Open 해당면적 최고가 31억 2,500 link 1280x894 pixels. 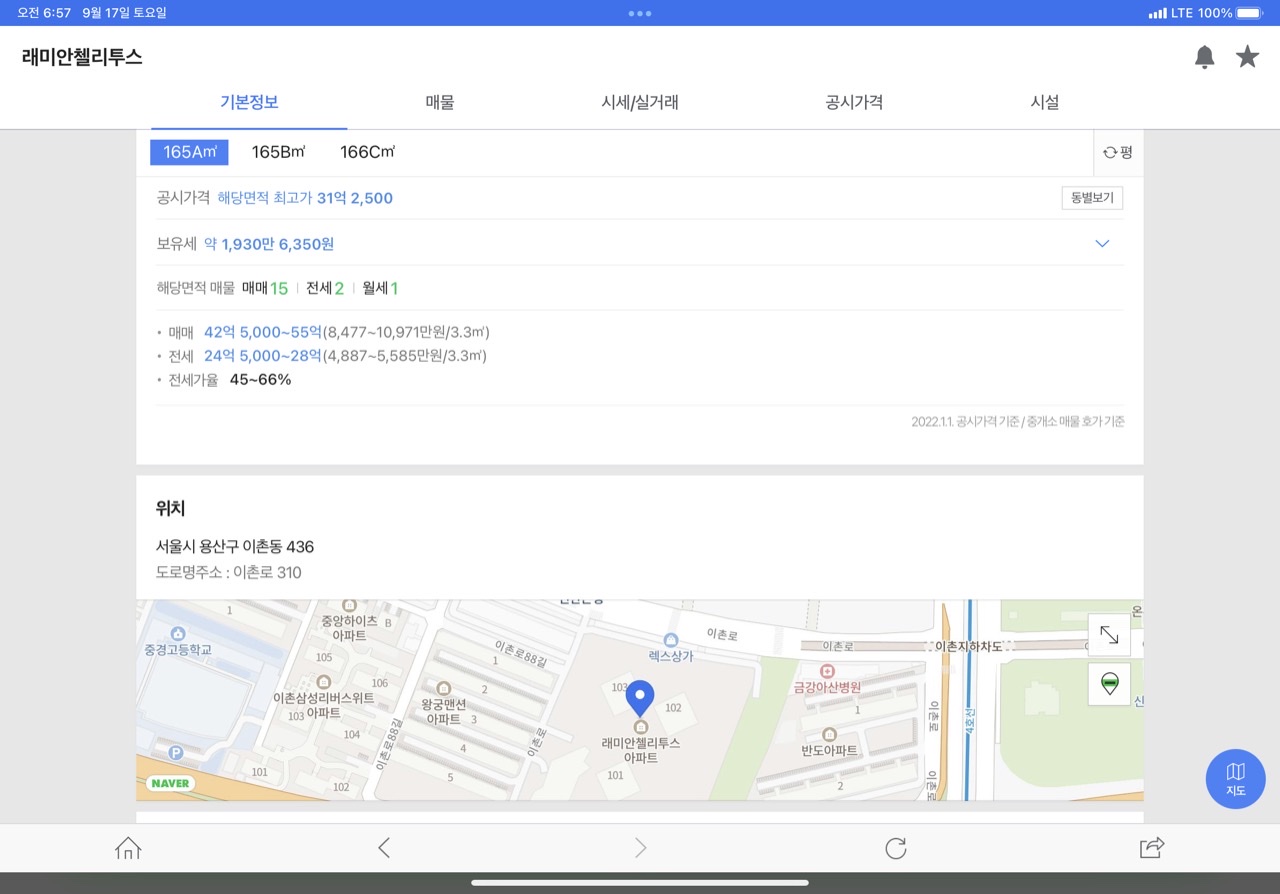click(305, 198)
